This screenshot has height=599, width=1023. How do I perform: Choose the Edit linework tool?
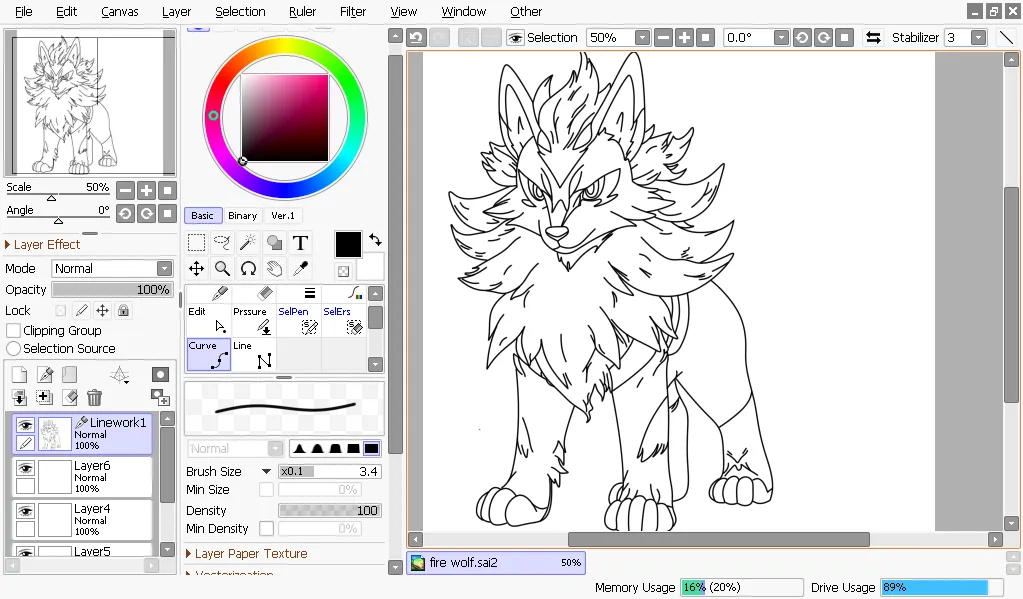pyautogui.click(x=208, y=320)
